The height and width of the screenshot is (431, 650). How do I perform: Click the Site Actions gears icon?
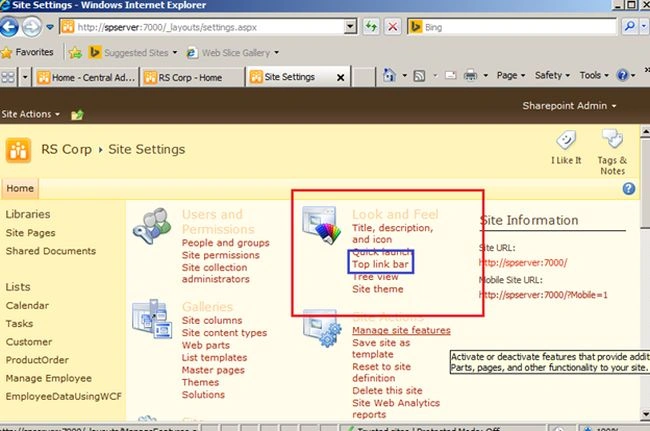(322, 329)
